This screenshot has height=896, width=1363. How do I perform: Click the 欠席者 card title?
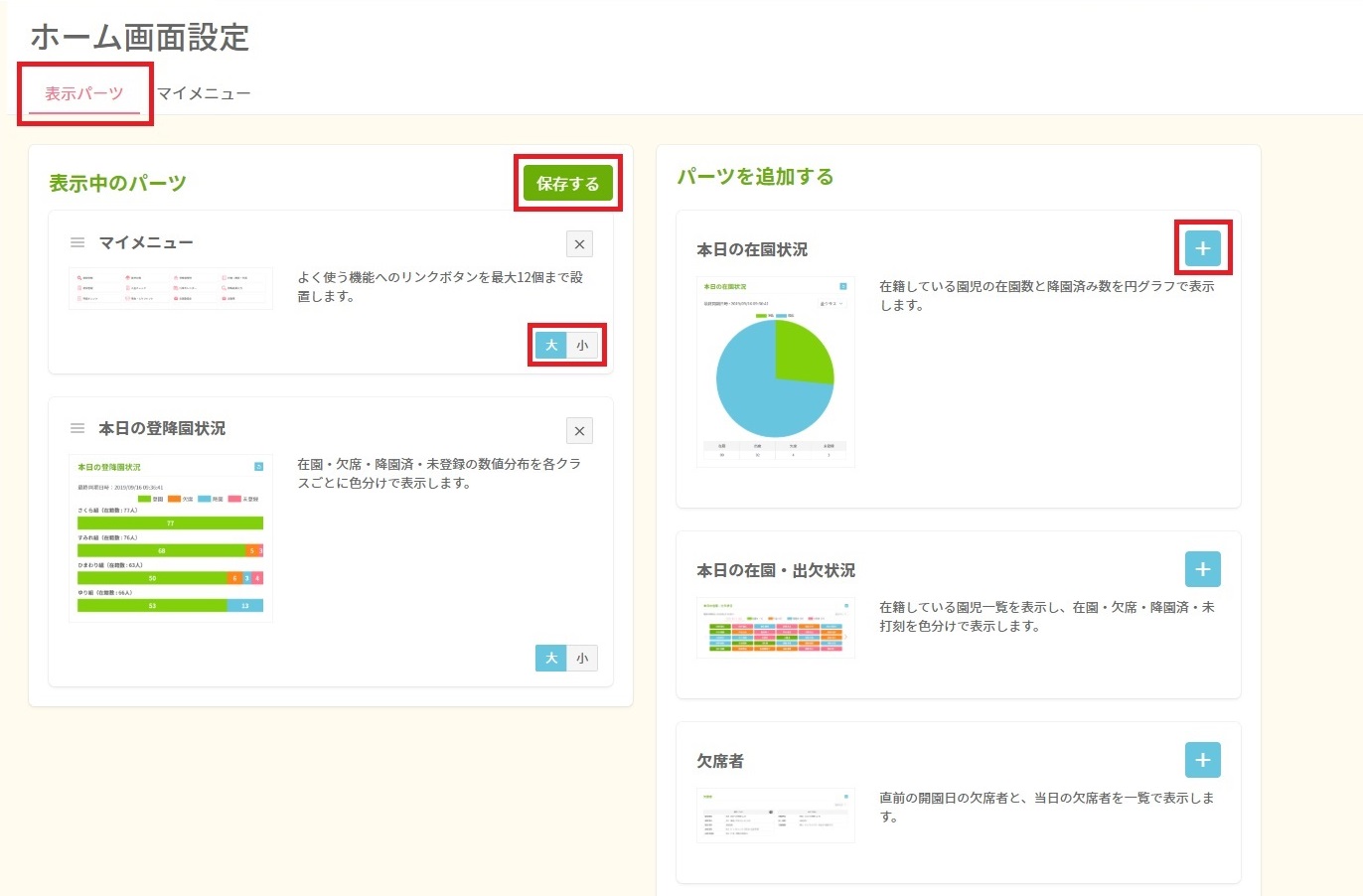tap(720, 761)
